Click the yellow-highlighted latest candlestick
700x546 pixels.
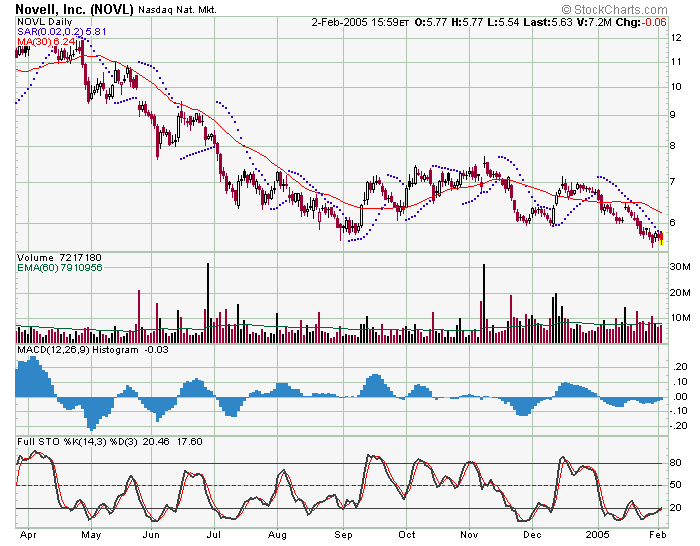(661, 238)
